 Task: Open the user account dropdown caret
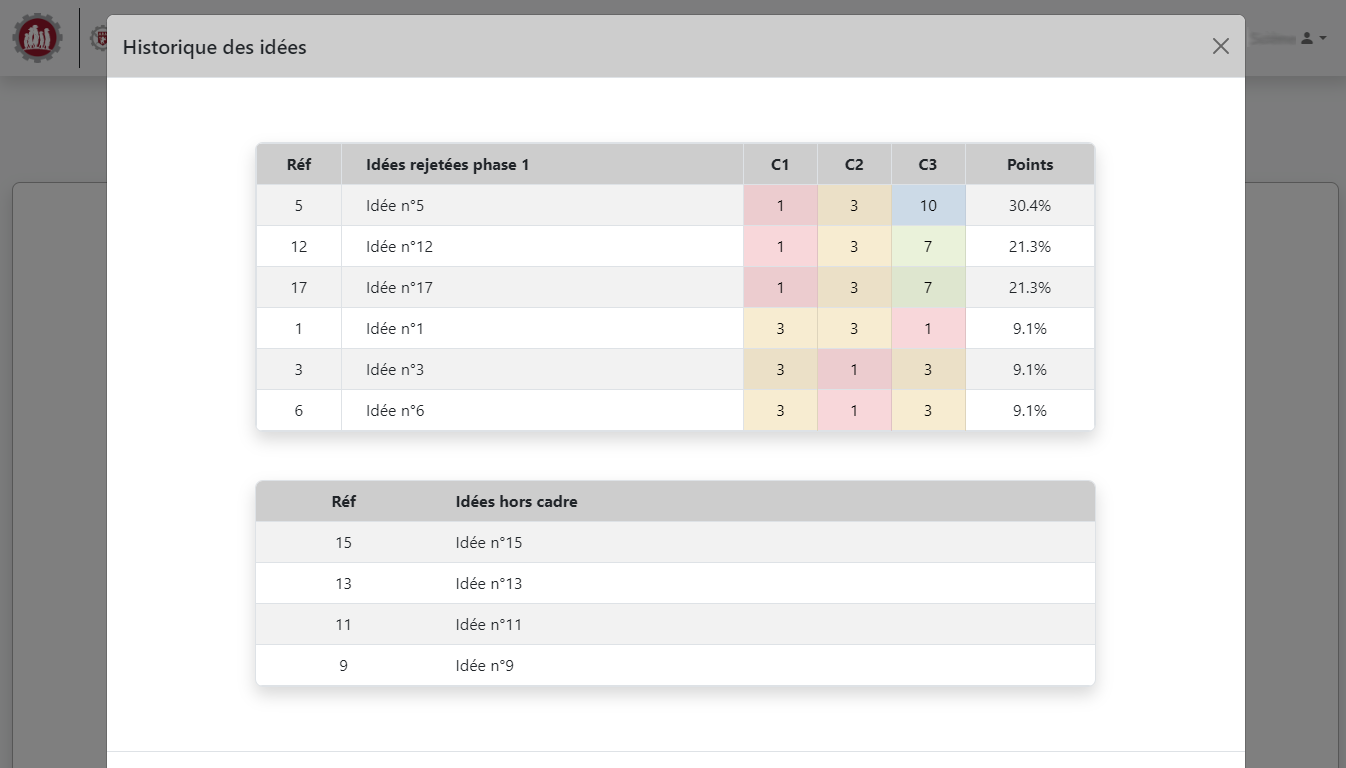coord(1323,38)
